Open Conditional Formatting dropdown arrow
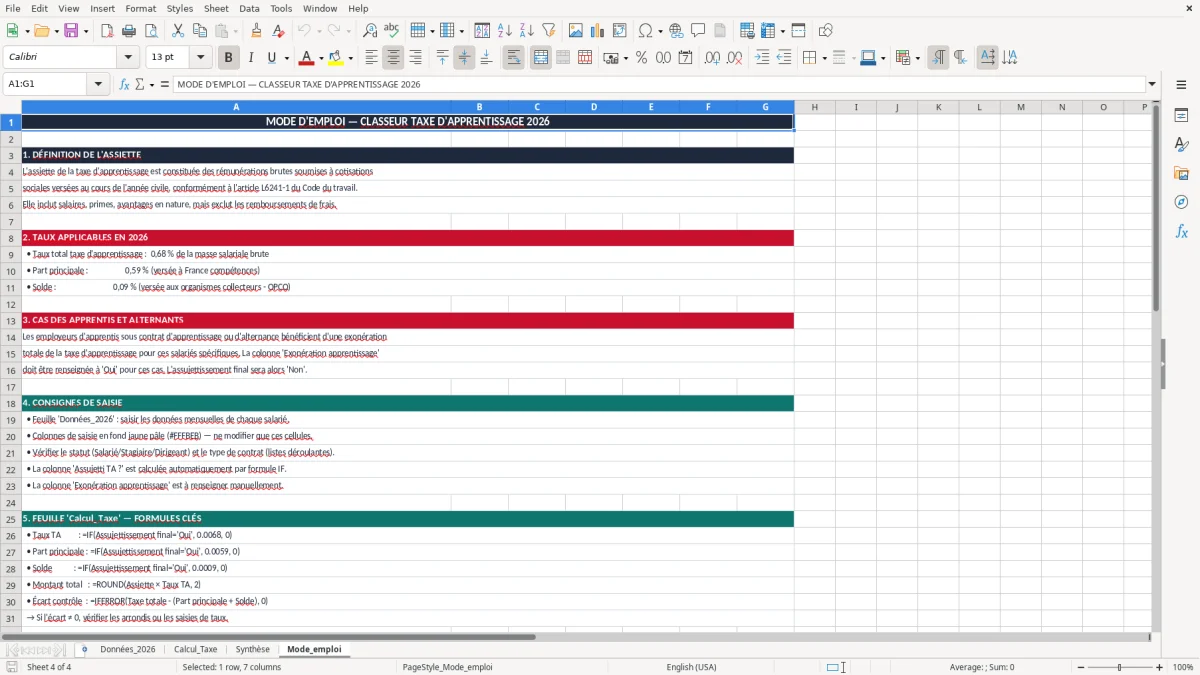This screenshot has width=1200, height=675. (917, 58)
